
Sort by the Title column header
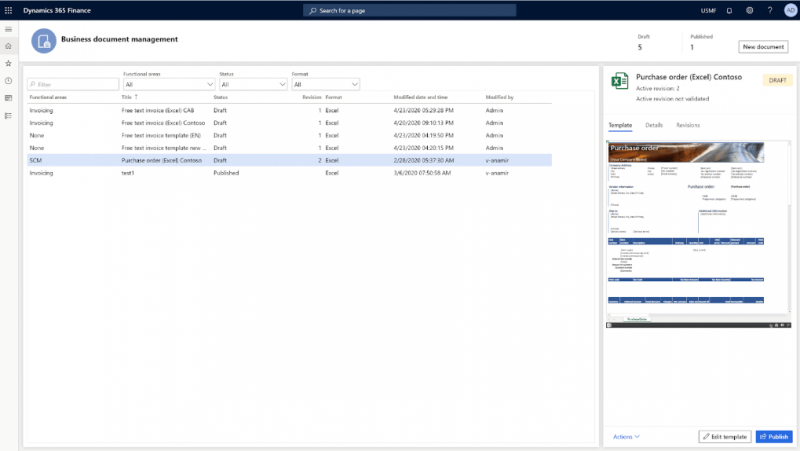[127, 97]
